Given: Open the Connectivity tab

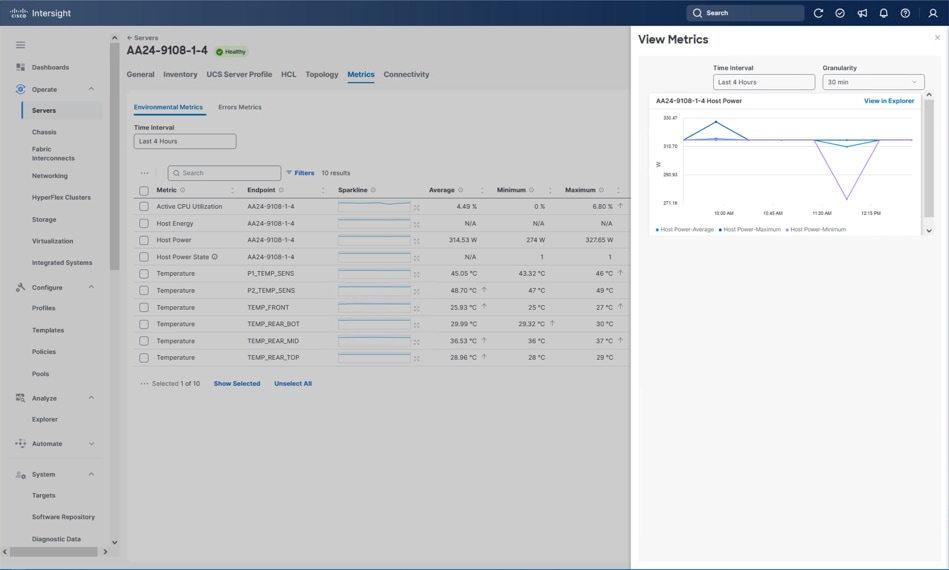Looking at the screenshot, I should point(406,74).
